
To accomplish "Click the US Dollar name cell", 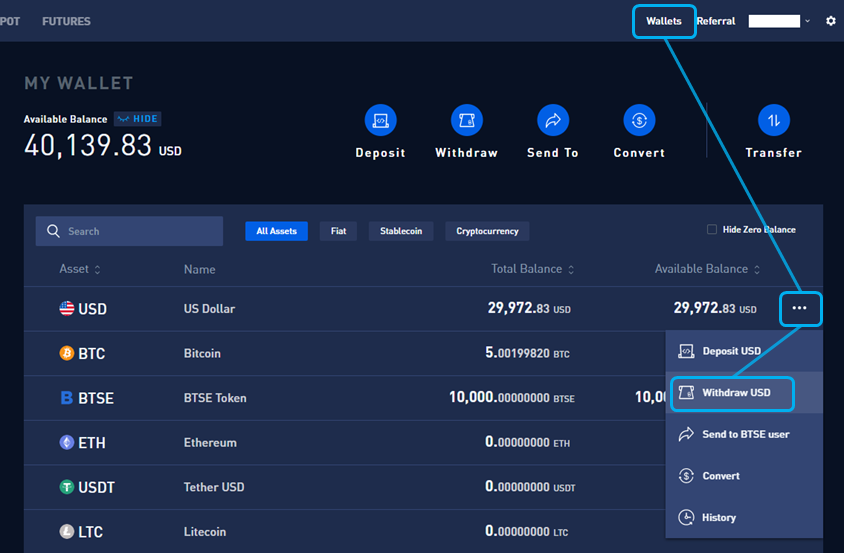I will coord(209,309).
